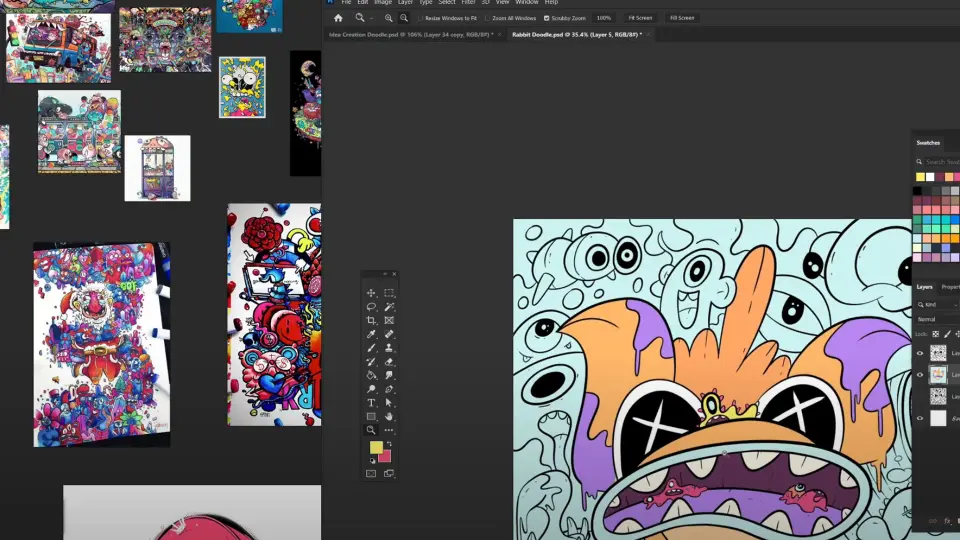Select the Eraser tool
This screenshot has height=540, width=960.
pyautogui.click(x=389, y=362)
